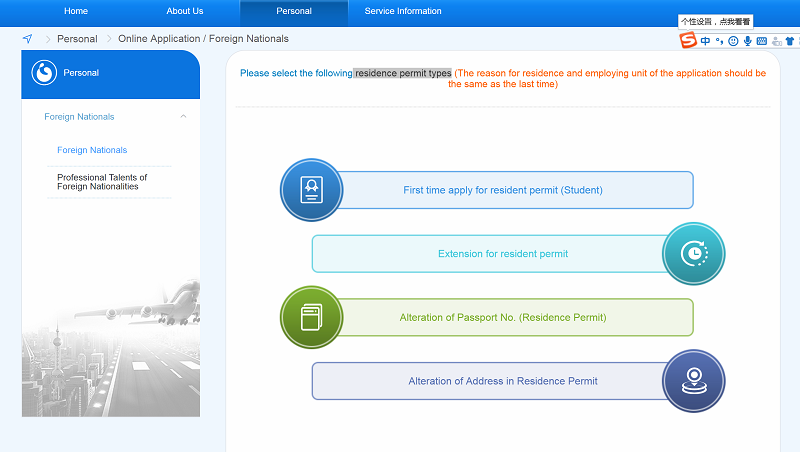800x452 pixels.
Task: Choose First time apply for resident permit (Student)
Action: pyautogui.click(x=503, y=190)
